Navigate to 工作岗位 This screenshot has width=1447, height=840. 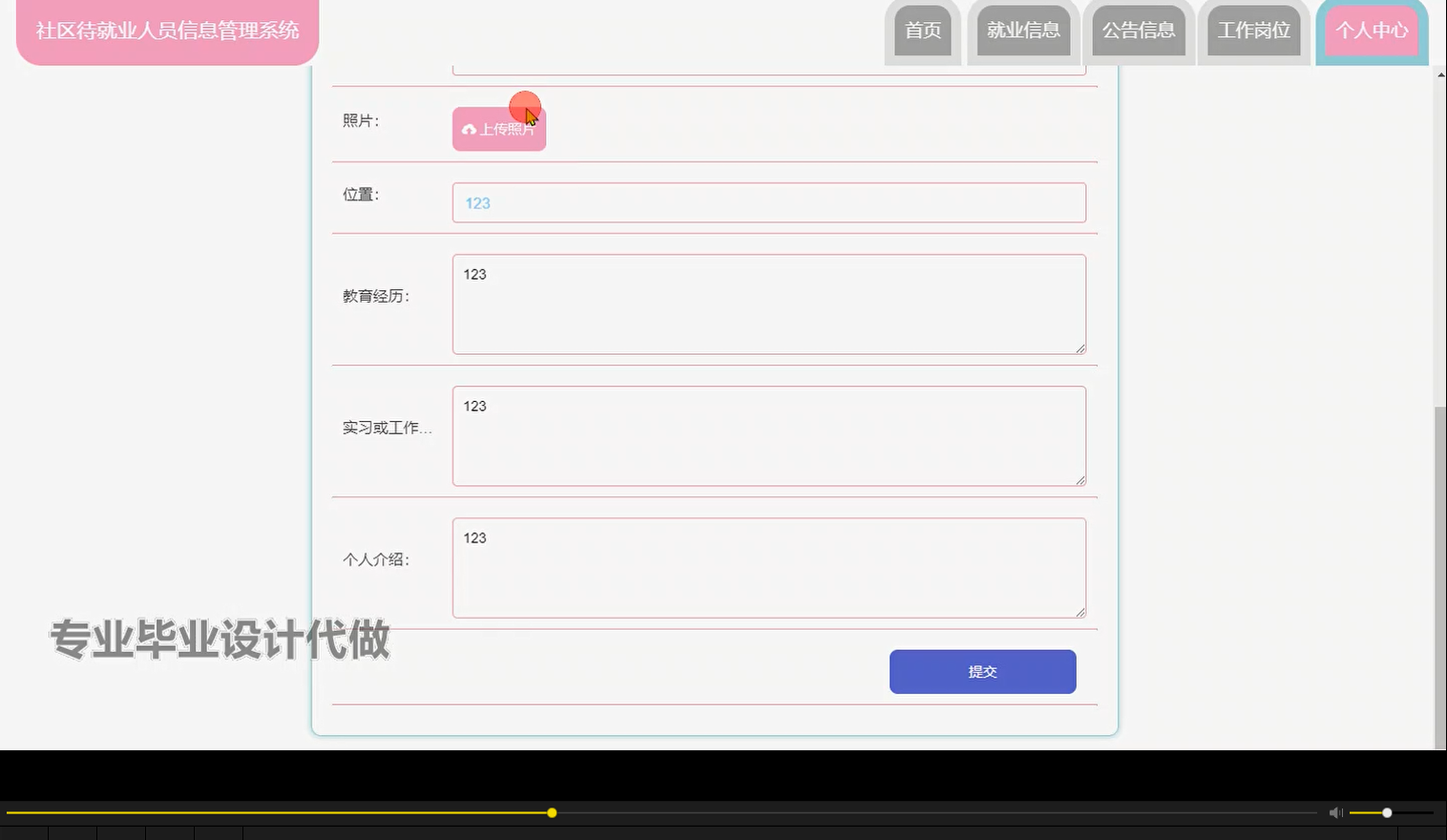[1253, 30]
